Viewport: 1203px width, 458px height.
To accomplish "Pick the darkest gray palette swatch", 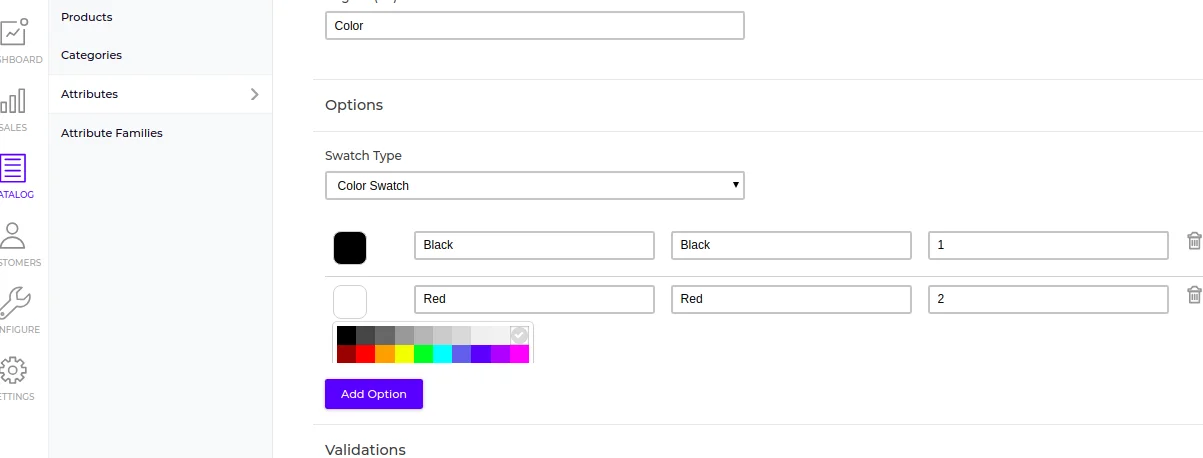I will (366, 335).
